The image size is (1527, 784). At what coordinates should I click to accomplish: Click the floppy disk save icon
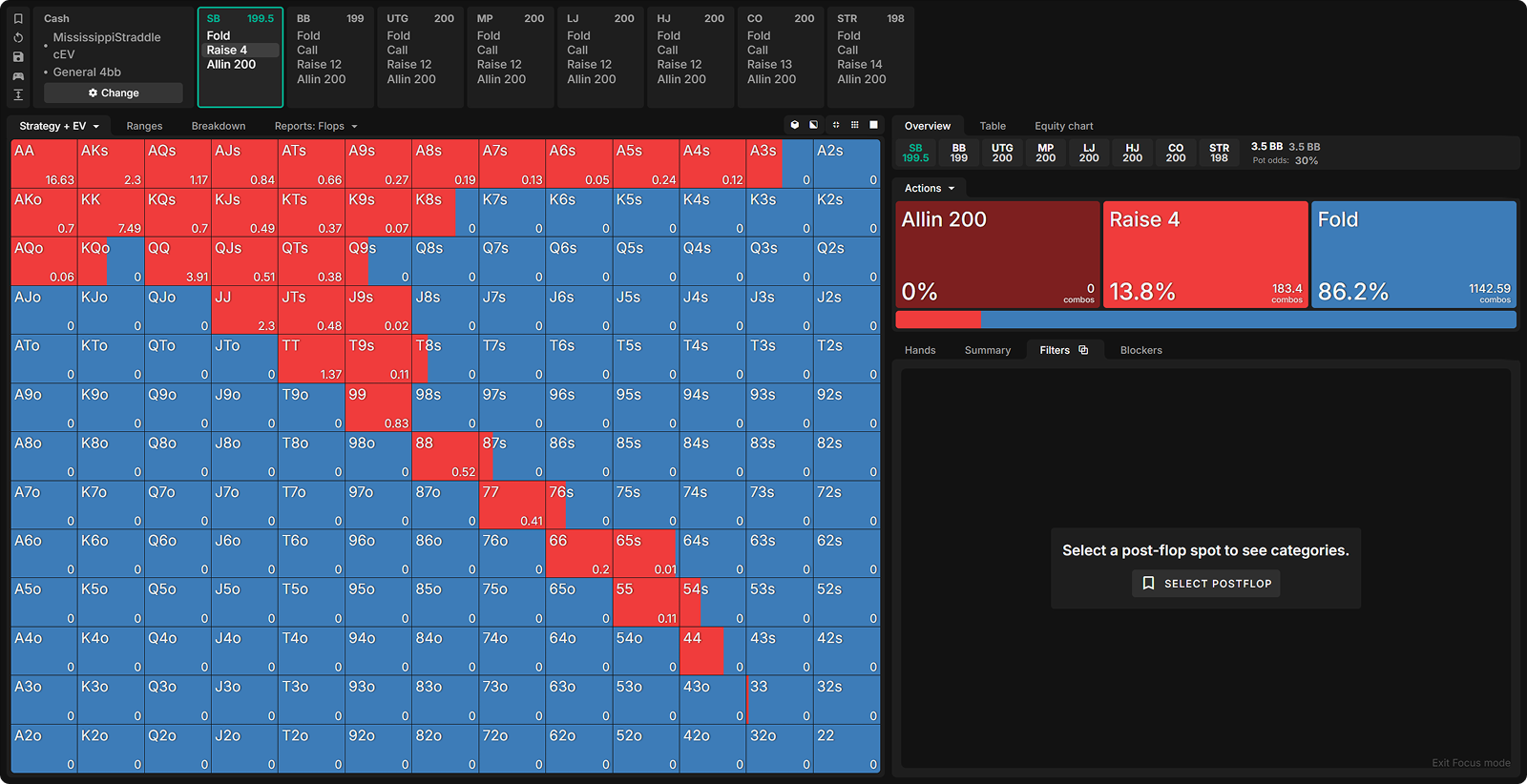pyautogui.click(x=18, y=57)
